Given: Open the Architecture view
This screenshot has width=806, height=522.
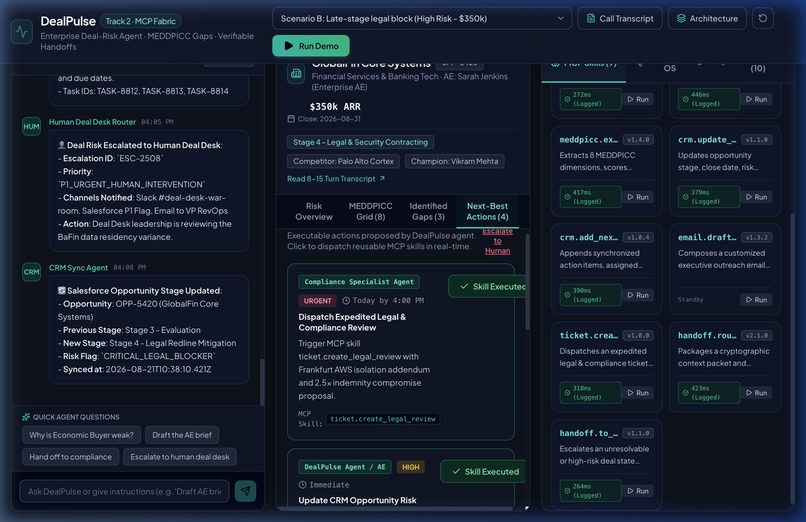Looking at the screenshot, I should (x=707, y=18).
